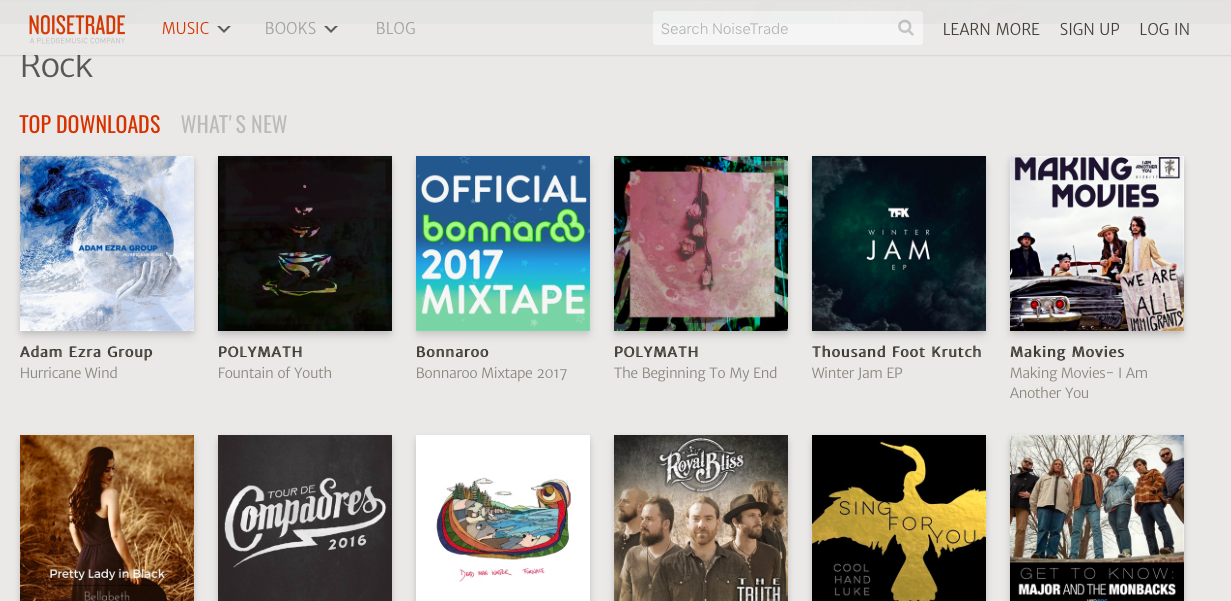
Task: Open the Adam Ezra Group album cover
Action: coord(107,243)
